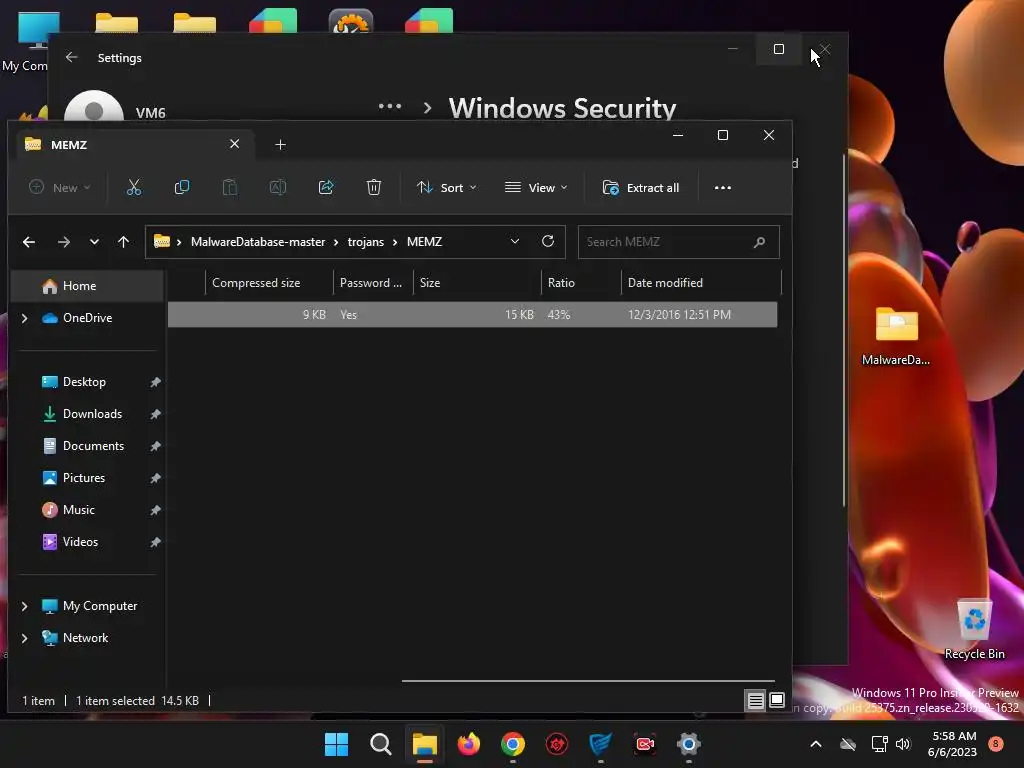
Task: Open Videos quick access folder
Action: click(x=80, y=542)
